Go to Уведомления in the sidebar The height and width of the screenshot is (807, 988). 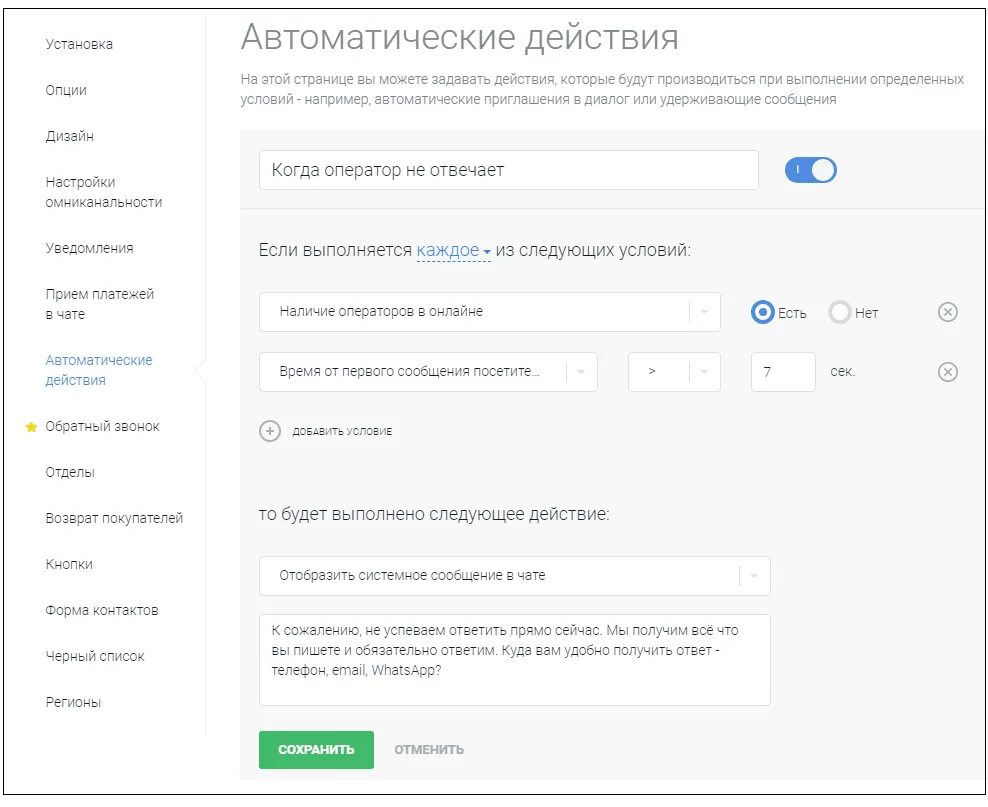pos(89,248)
